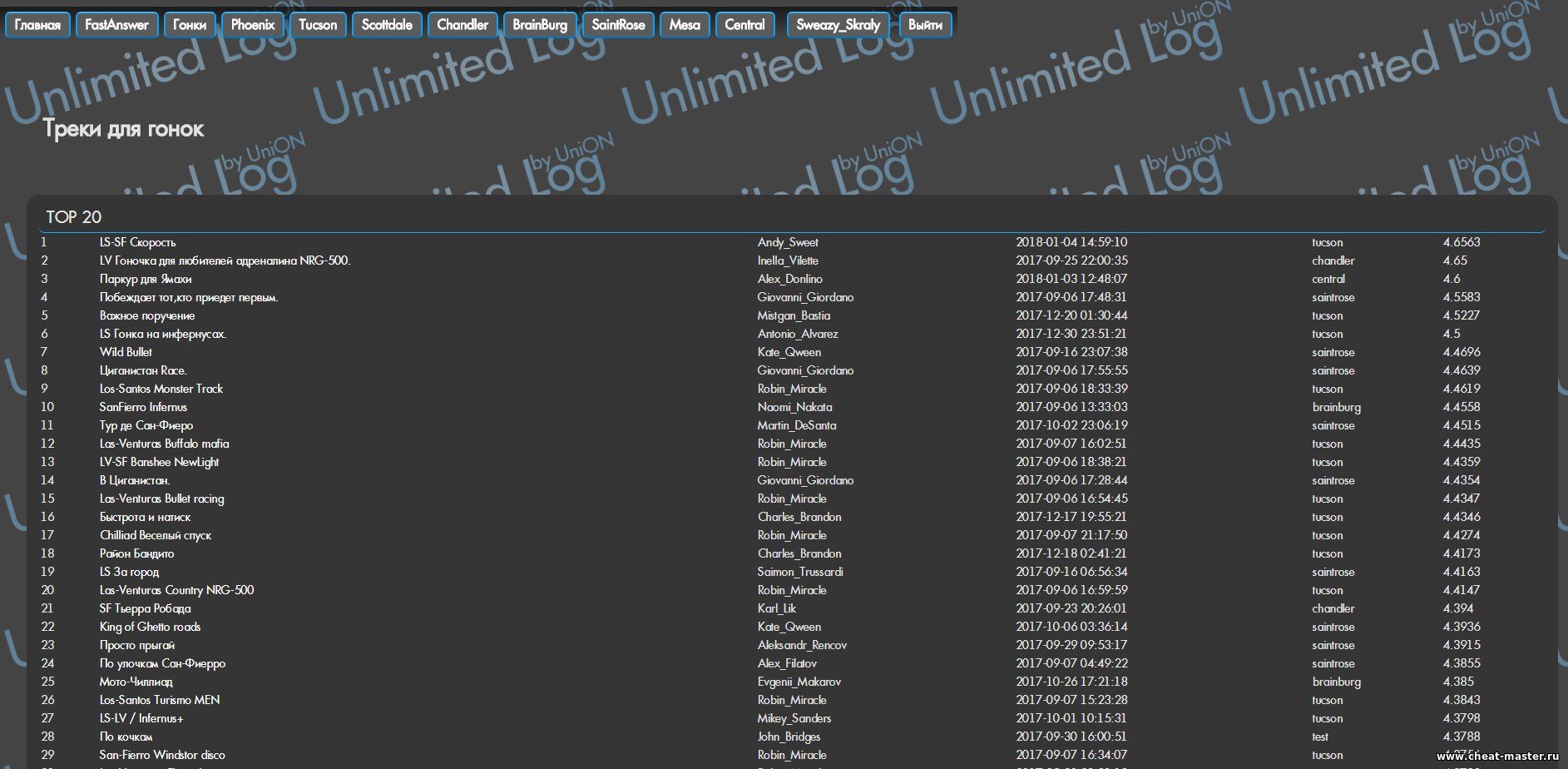Click the Wild Bullet track name

[x=126, y=352]
